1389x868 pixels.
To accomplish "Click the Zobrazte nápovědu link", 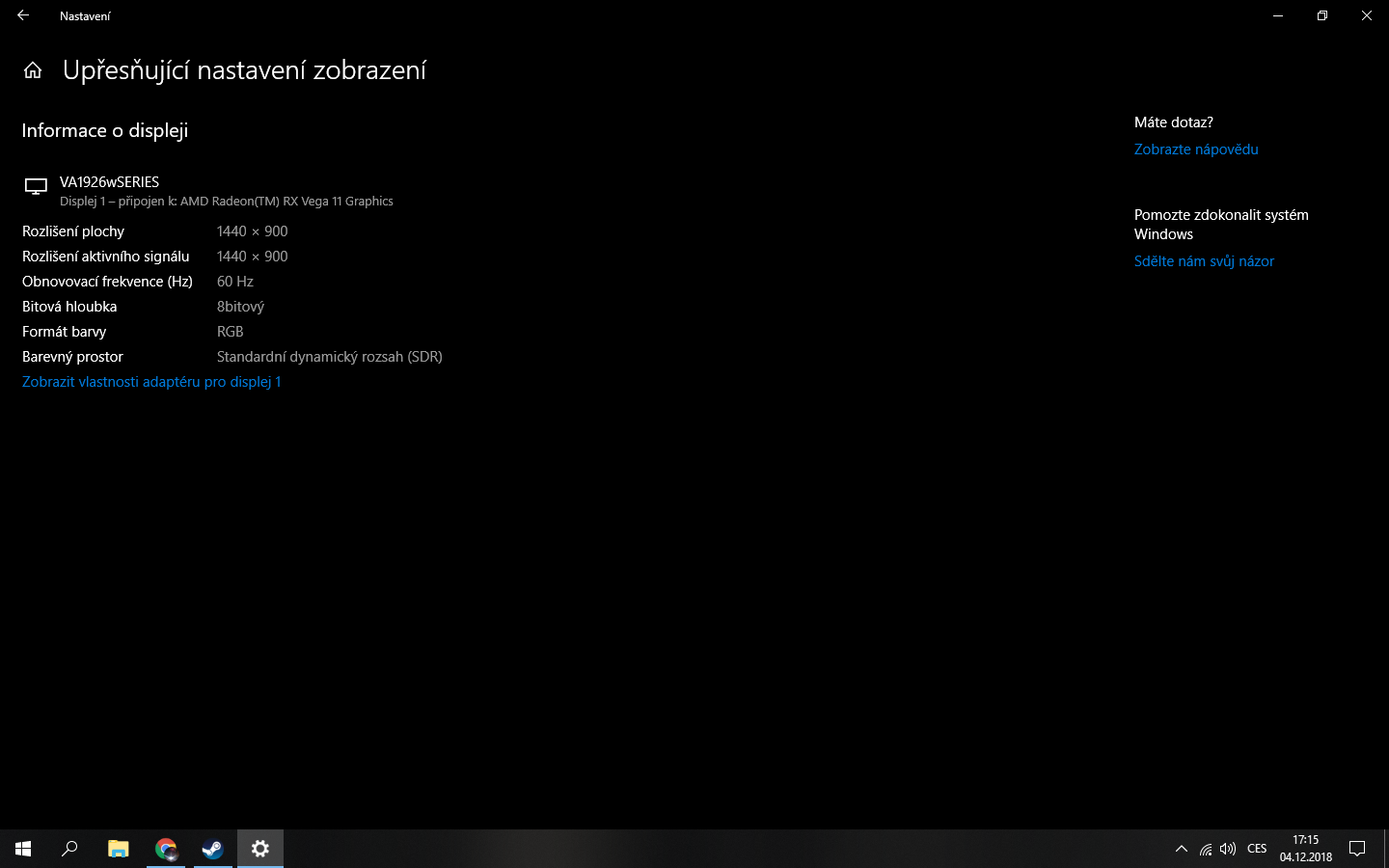I will click(1196, 149).
